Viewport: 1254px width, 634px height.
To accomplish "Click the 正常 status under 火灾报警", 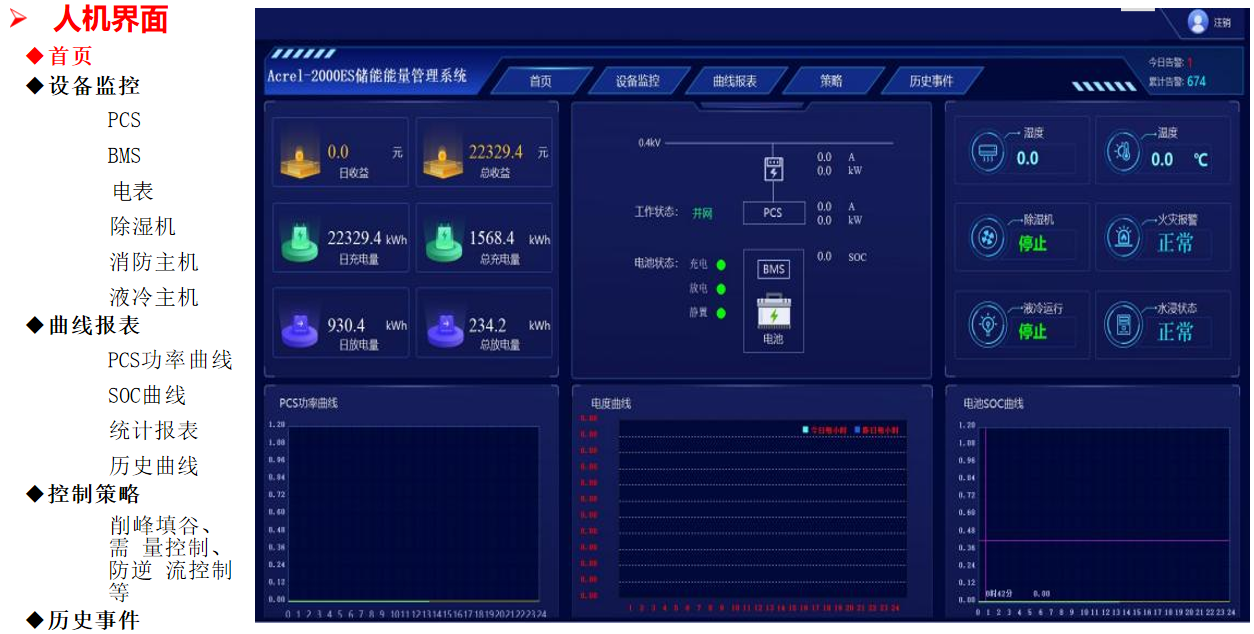I will tap(1176, 243).
